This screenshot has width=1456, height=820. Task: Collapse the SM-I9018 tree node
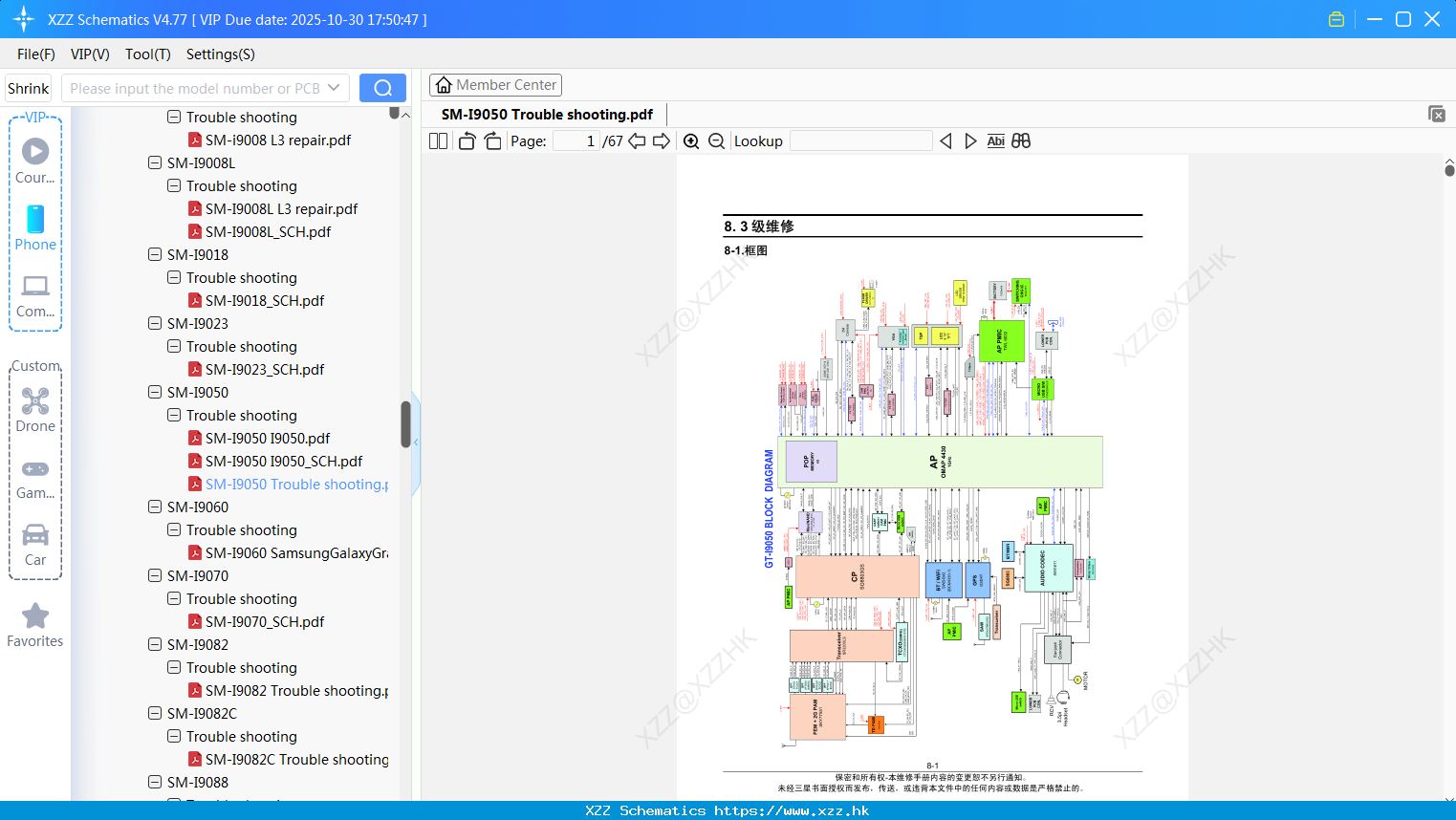coord(155,254)
